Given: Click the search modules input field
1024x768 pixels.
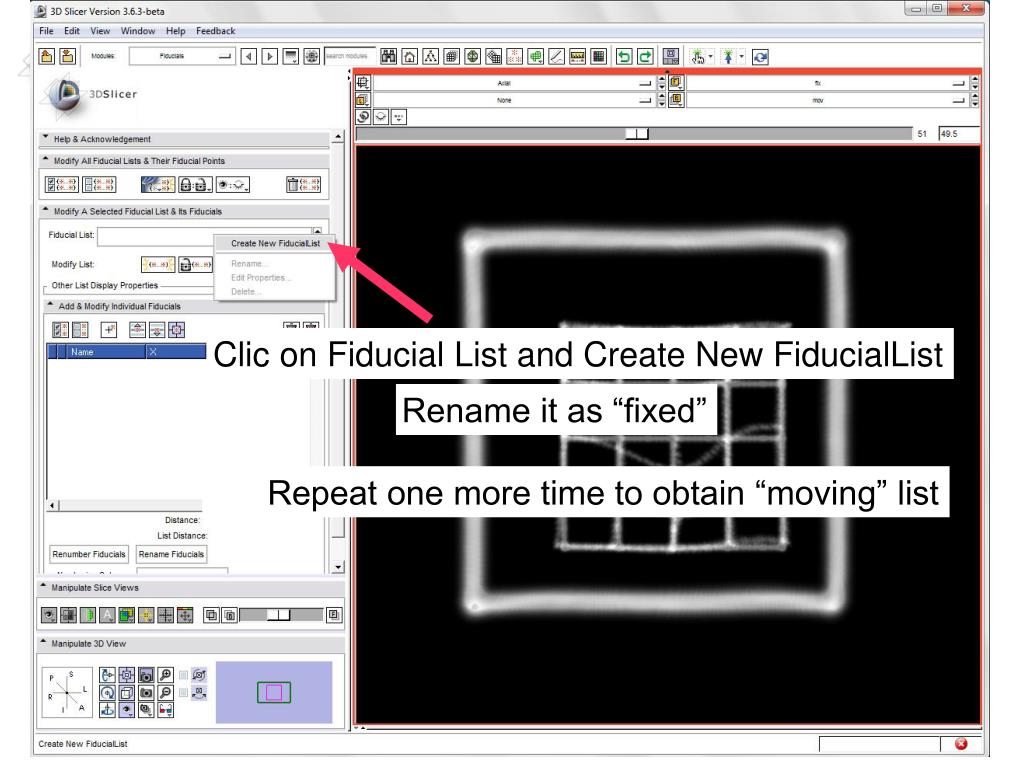Looking at the screenshot, I should pyautogui.click(x=350, y=56).
